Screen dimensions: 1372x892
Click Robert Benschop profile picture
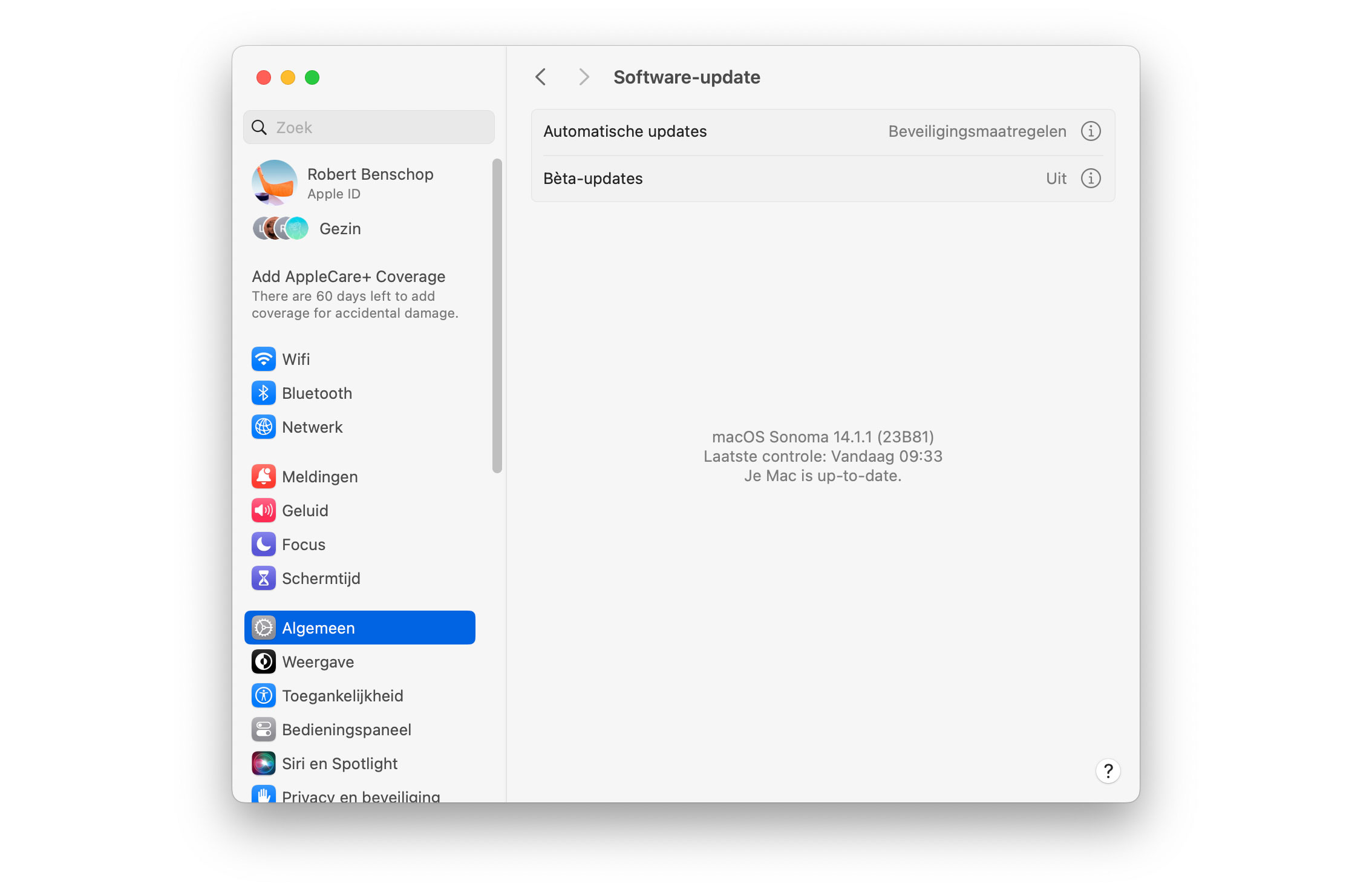coord(275,183)
